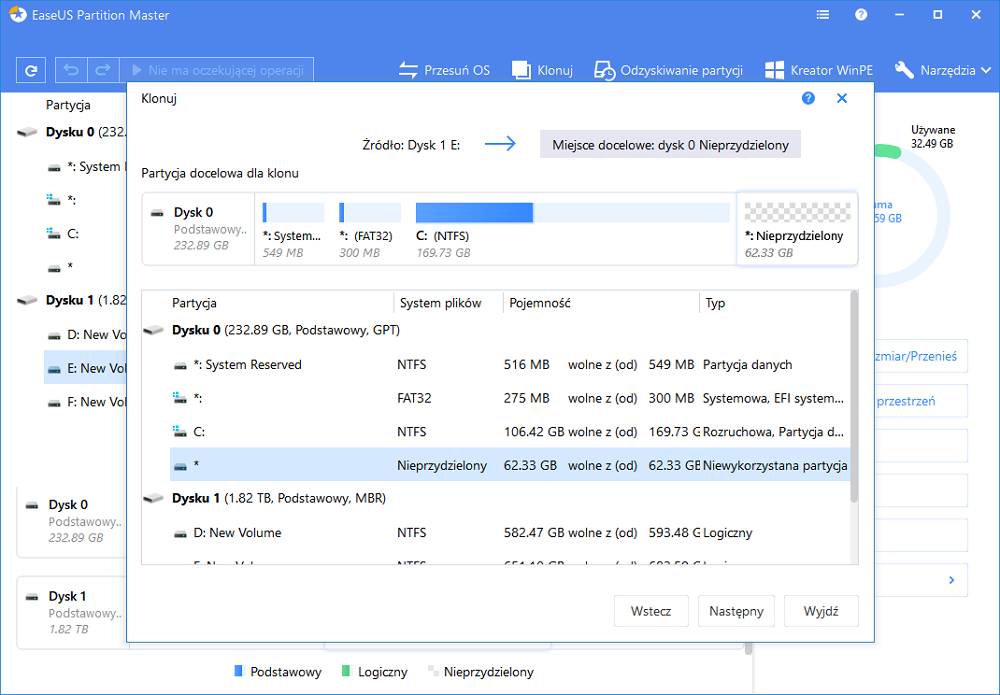
Task: Select the C: NTFS row in dialog list
Action: coord(510,432)
